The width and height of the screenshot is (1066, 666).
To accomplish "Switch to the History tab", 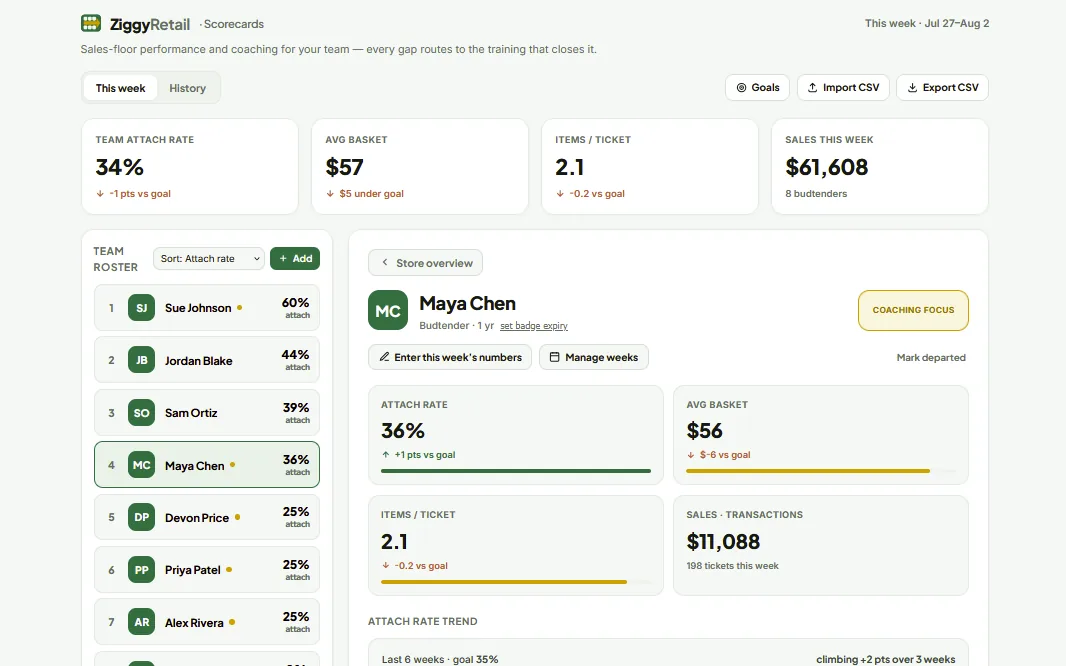I will tap(188, 88).
